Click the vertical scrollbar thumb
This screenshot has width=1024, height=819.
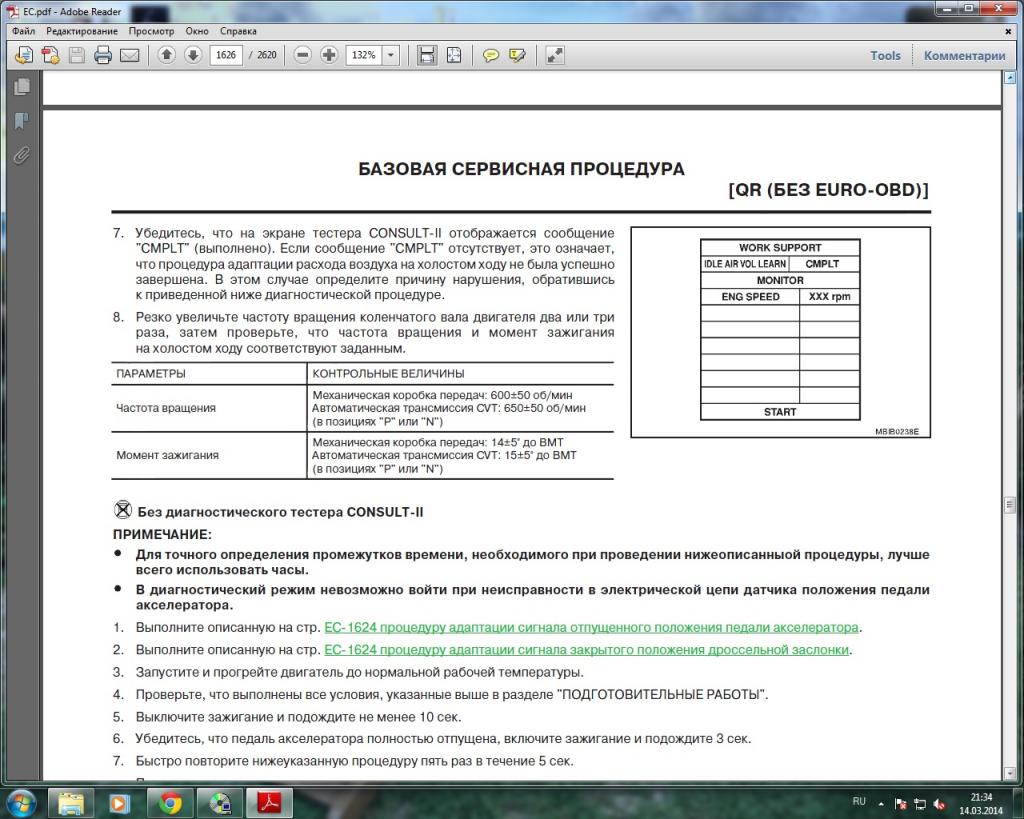click(1010, 504)
